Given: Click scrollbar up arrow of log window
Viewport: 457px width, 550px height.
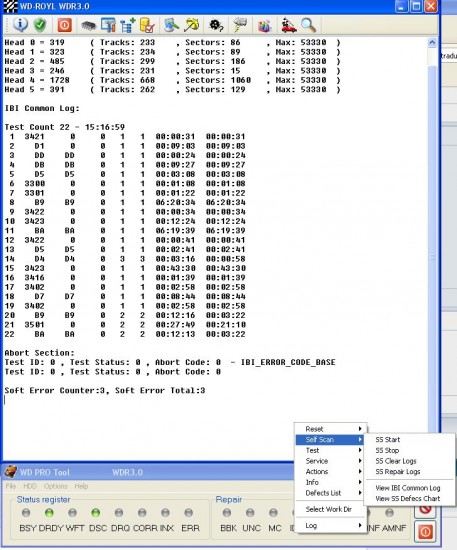Looking at the screenshot, I should tap(432, 43).
